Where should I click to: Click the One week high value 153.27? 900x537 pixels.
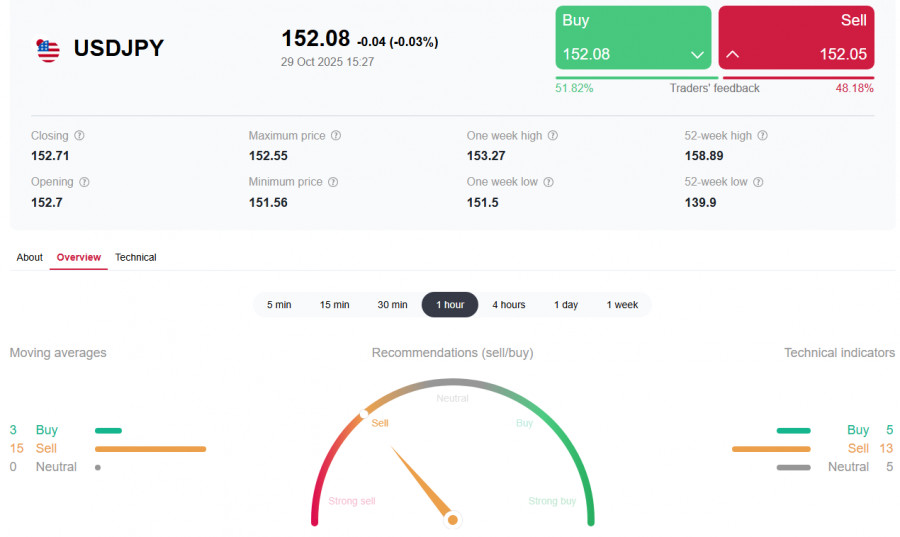point(486,156)
